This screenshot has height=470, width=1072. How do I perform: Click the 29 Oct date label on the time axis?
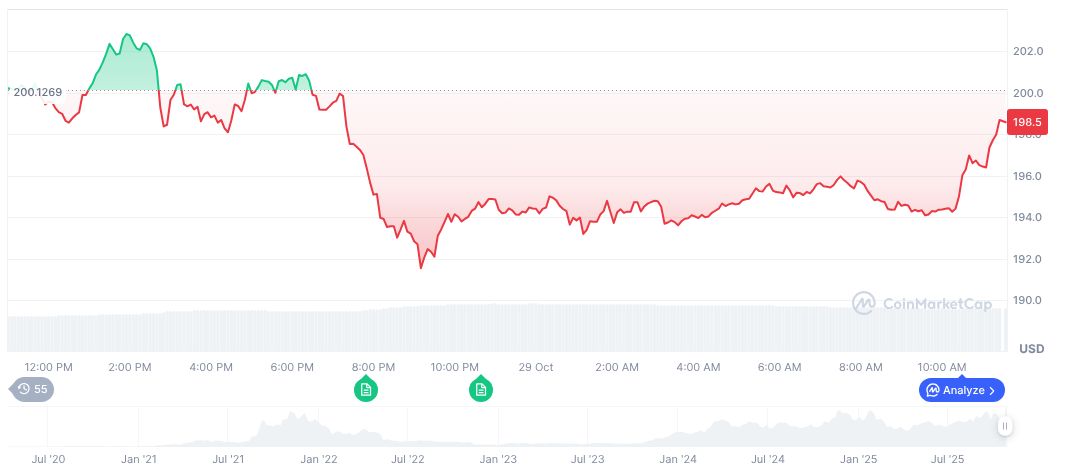click(536, 367)
